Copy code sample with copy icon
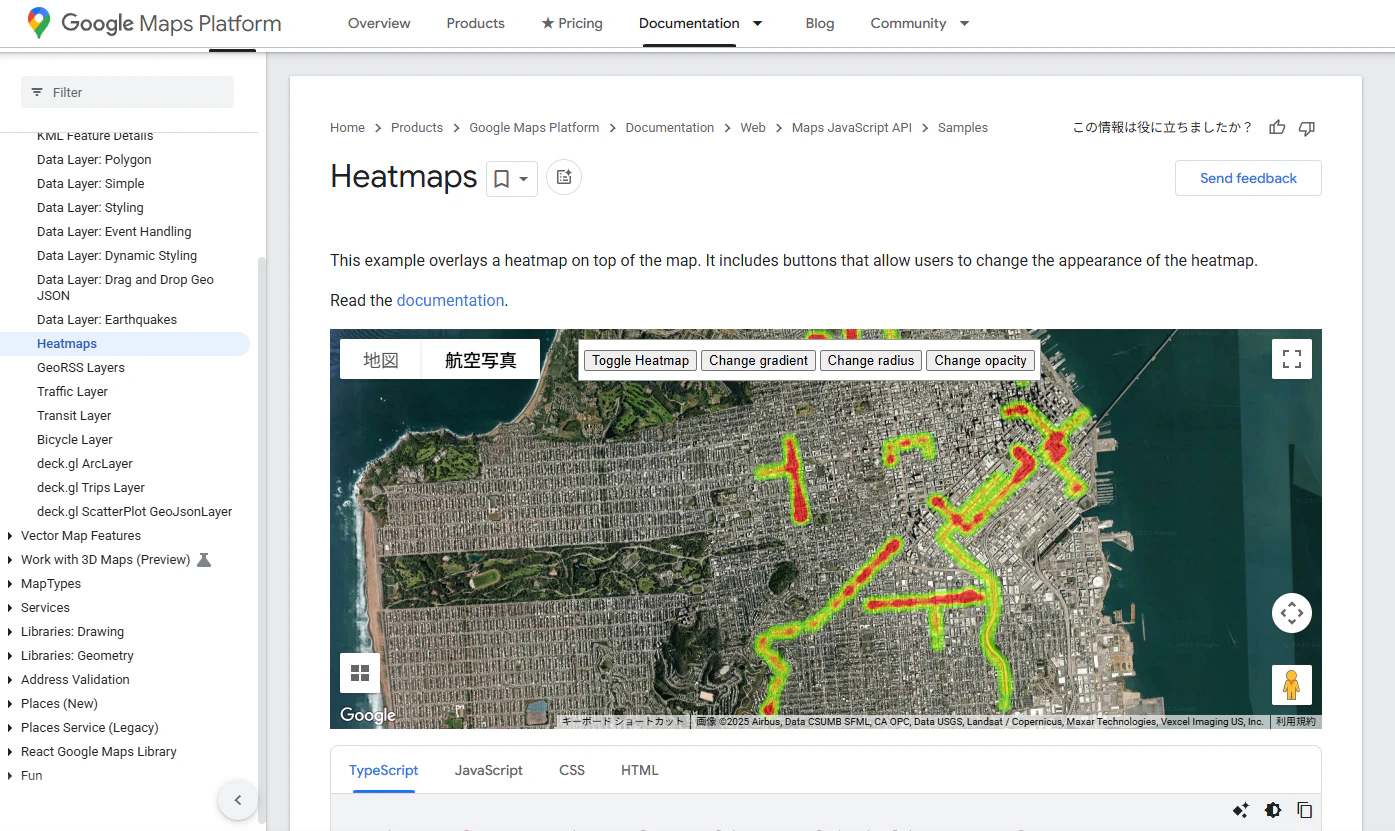 pos(1305,810)
